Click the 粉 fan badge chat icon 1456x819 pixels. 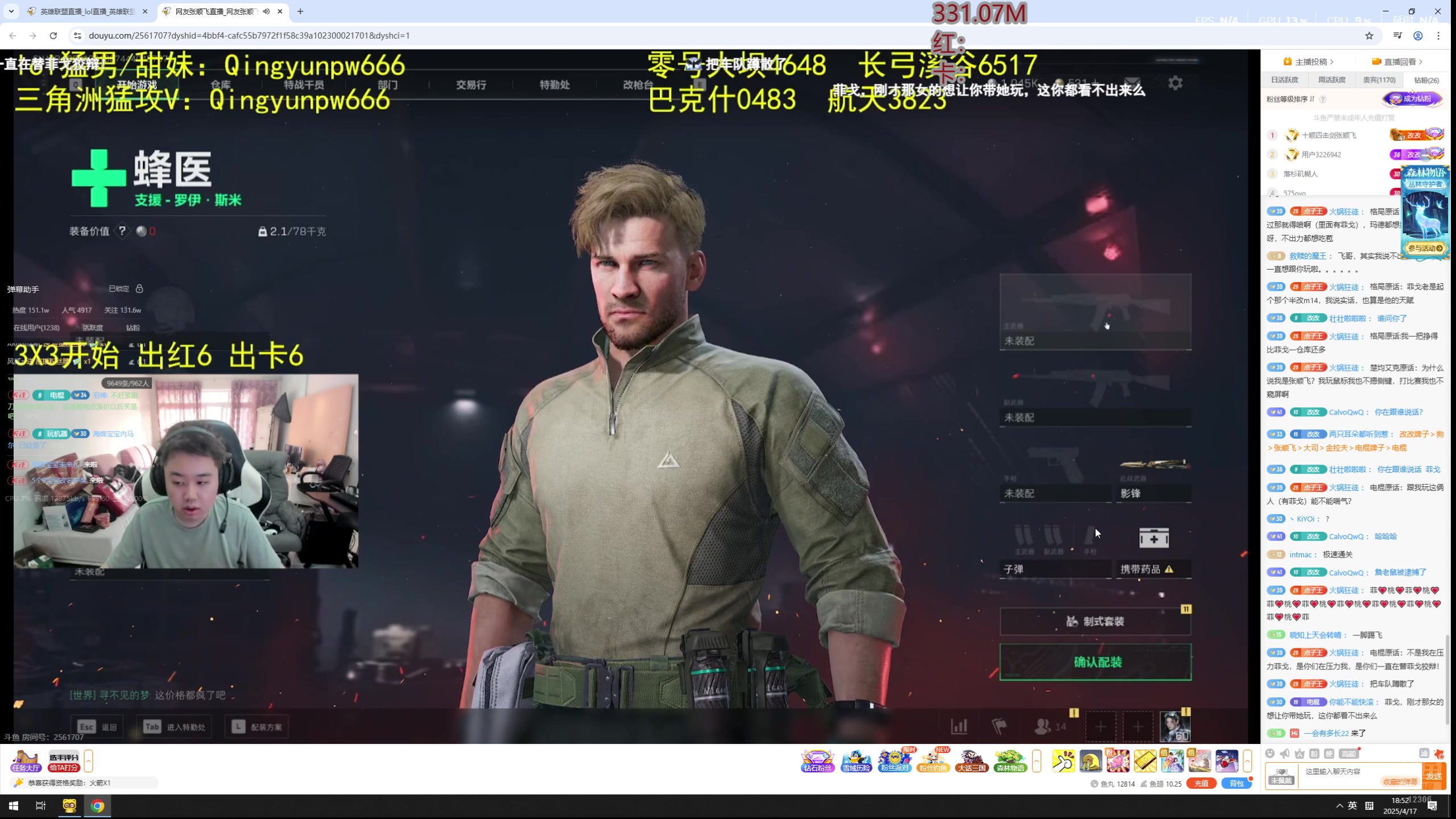pos(1314,754)
